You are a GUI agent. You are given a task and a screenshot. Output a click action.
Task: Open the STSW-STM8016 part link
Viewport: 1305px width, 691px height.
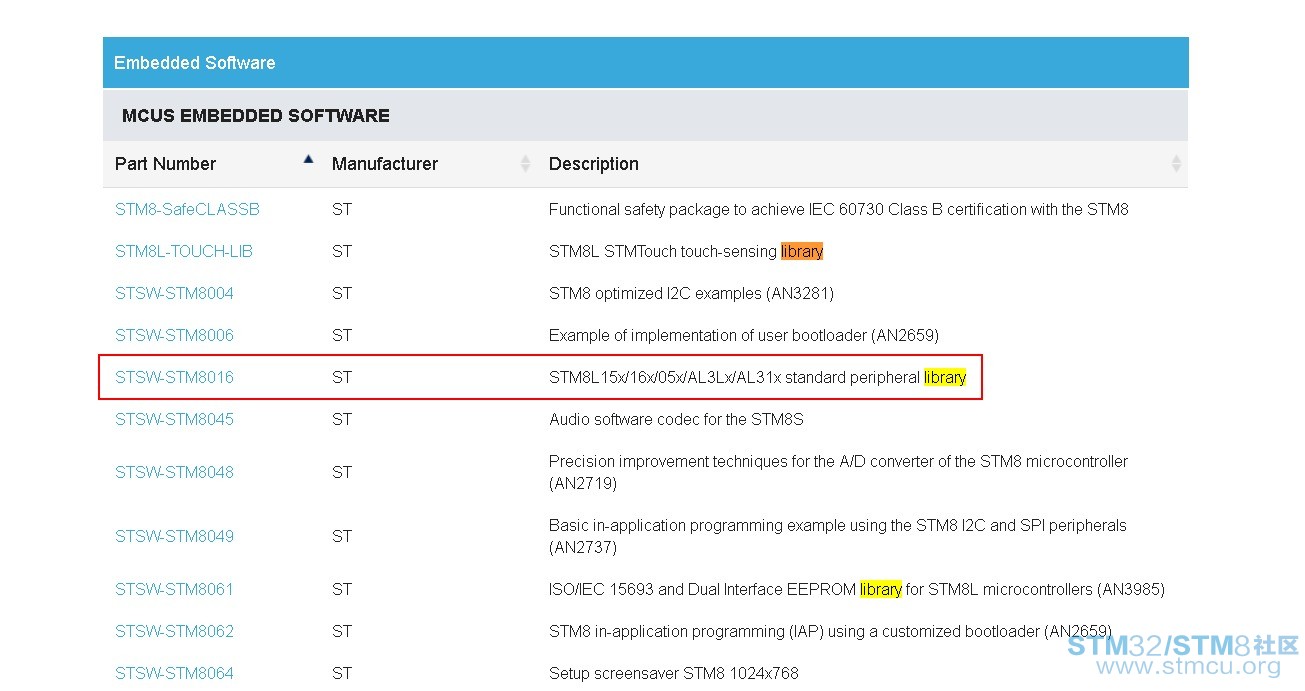[174, 377]
